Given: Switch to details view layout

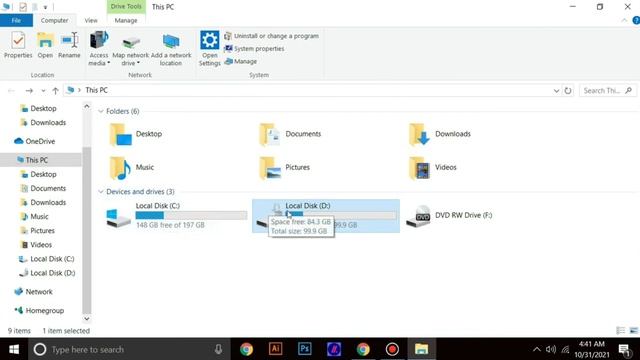Looking at the screenshot, I should 620,331.
